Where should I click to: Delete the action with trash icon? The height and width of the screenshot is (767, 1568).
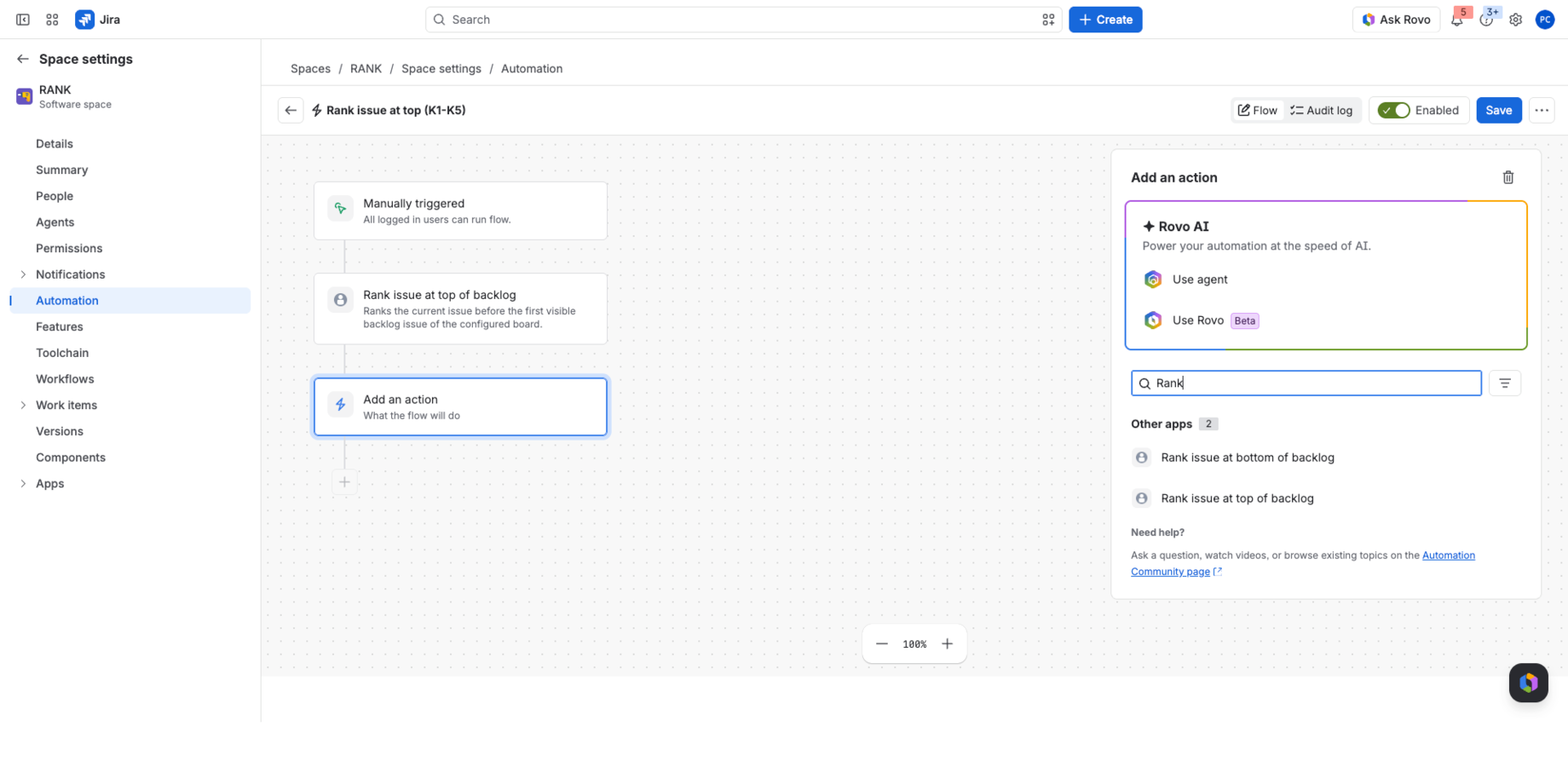[x=1507, y=177]
